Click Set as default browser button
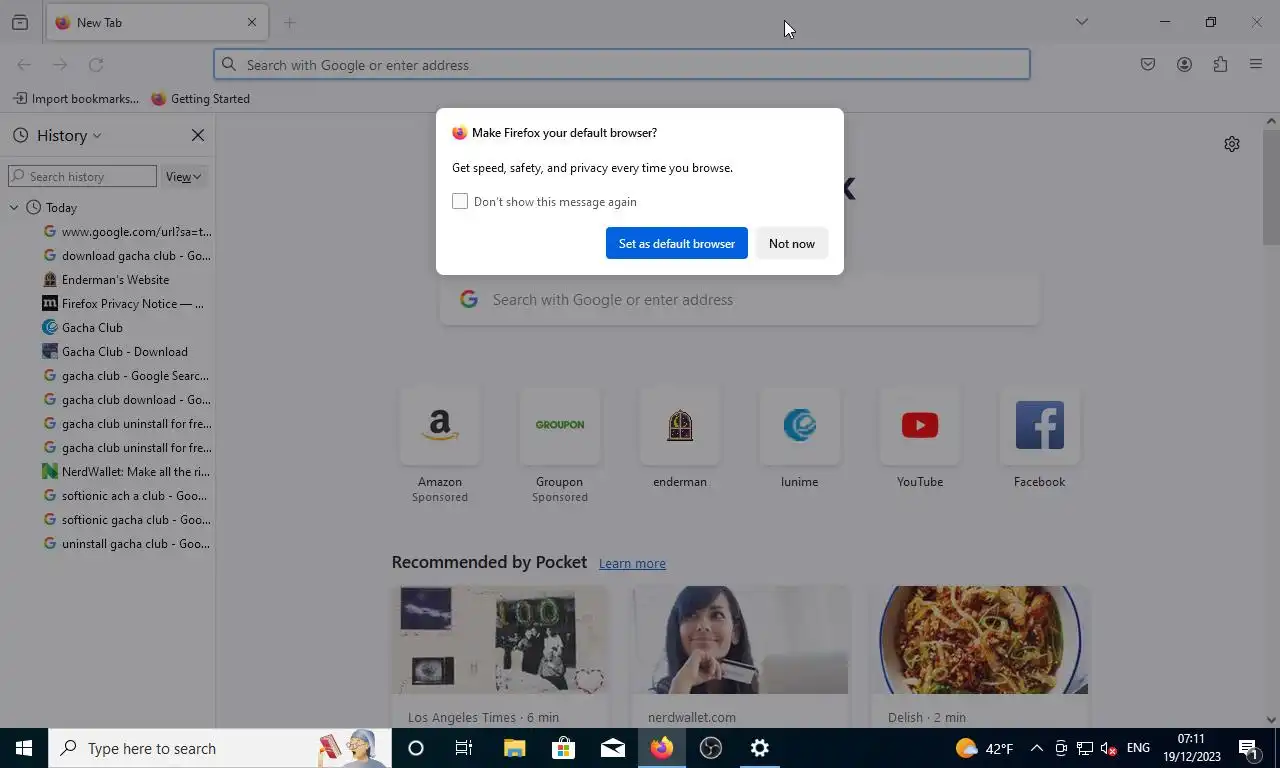1280x768 pixels. click(x=677, y=243)
